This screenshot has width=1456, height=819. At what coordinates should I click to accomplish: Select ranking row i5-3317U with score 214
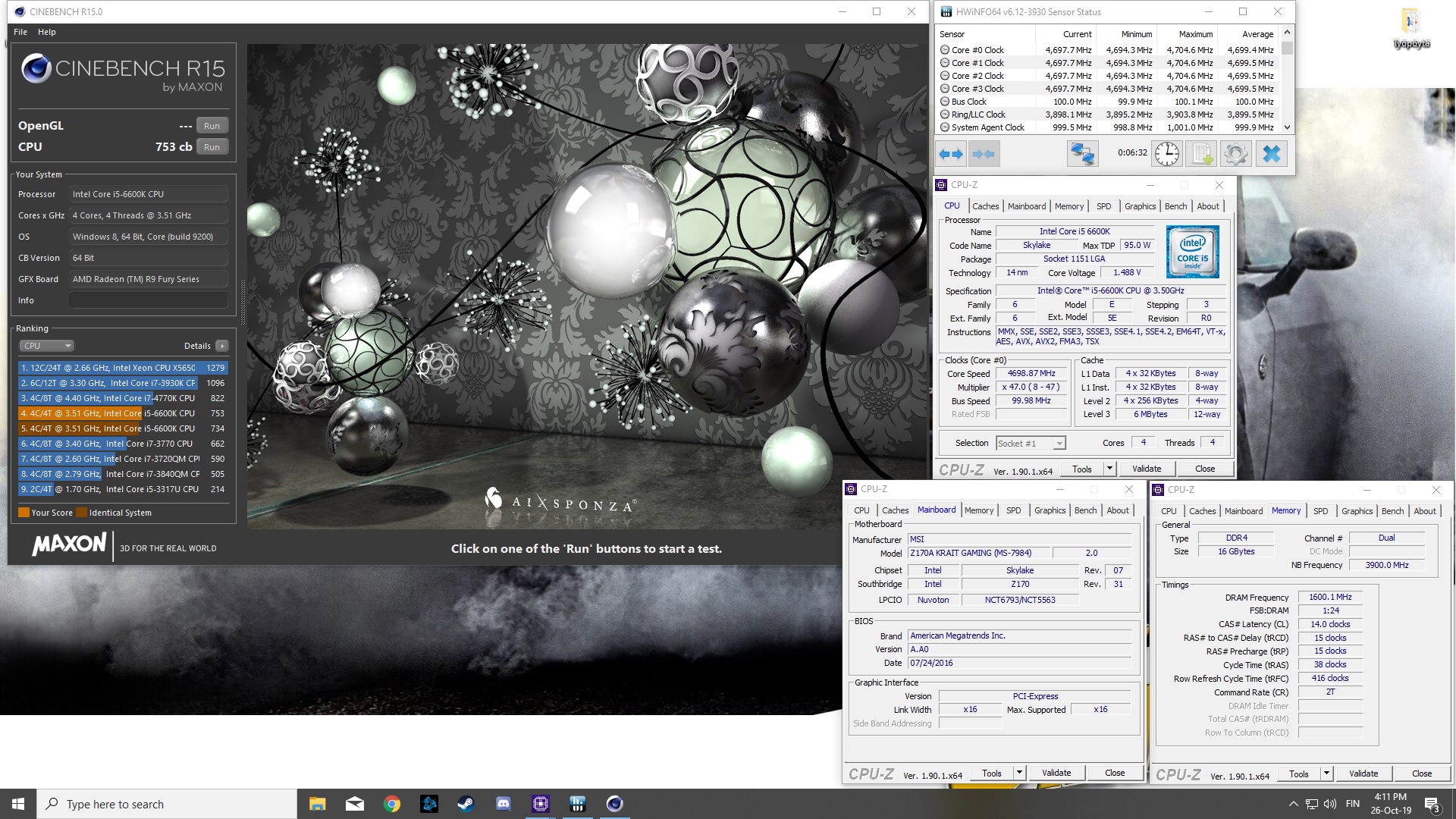click(123, 489)
